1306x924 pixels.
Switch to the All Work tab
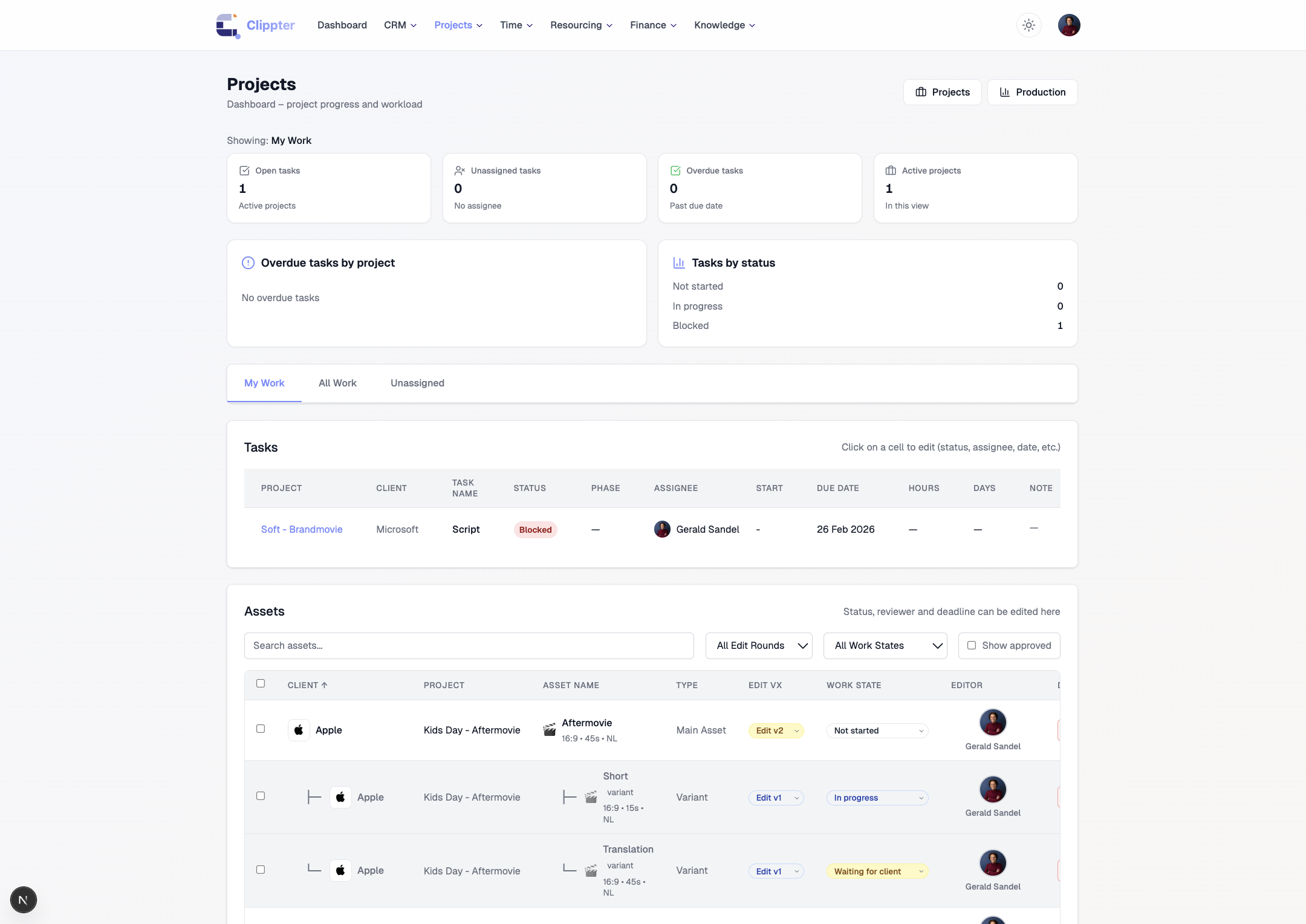(x=337, y=383)
